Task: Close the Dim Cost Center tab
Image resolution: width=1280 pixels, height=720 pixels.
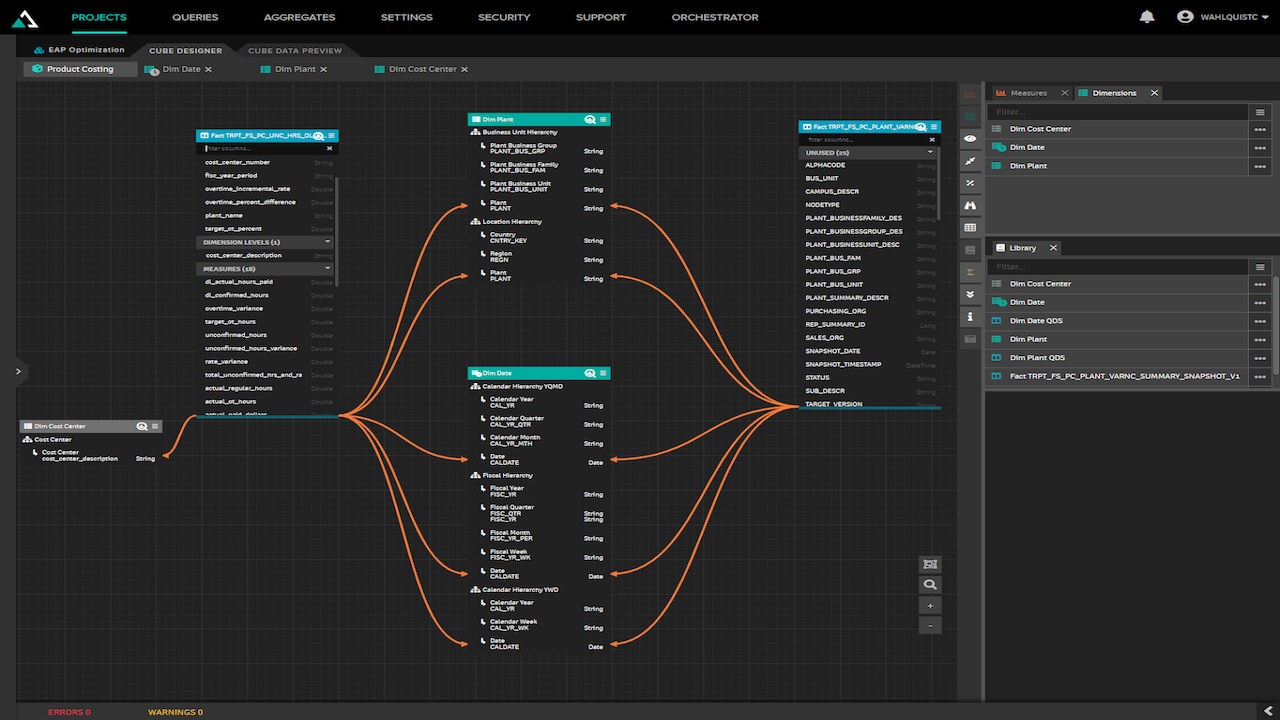Action: tap(465, 69)
